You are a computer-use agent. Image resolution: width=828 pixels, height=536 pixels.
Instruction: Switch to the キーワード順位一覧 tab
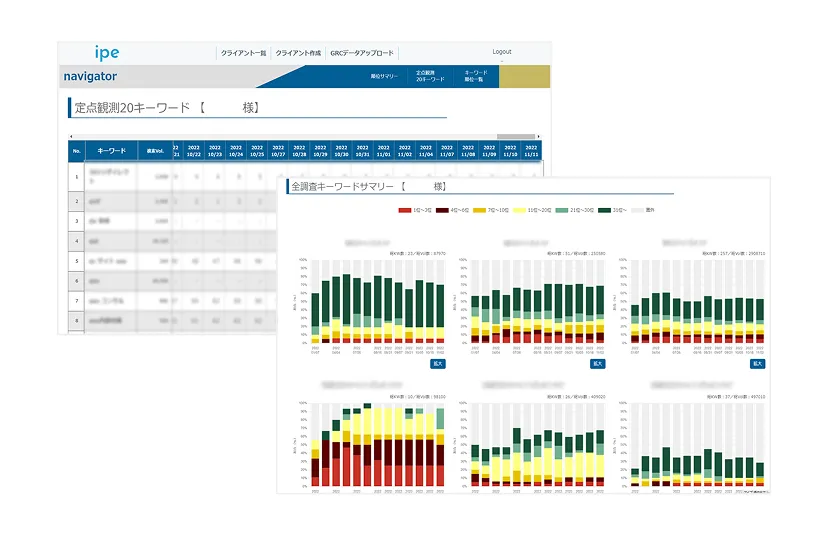475,76
